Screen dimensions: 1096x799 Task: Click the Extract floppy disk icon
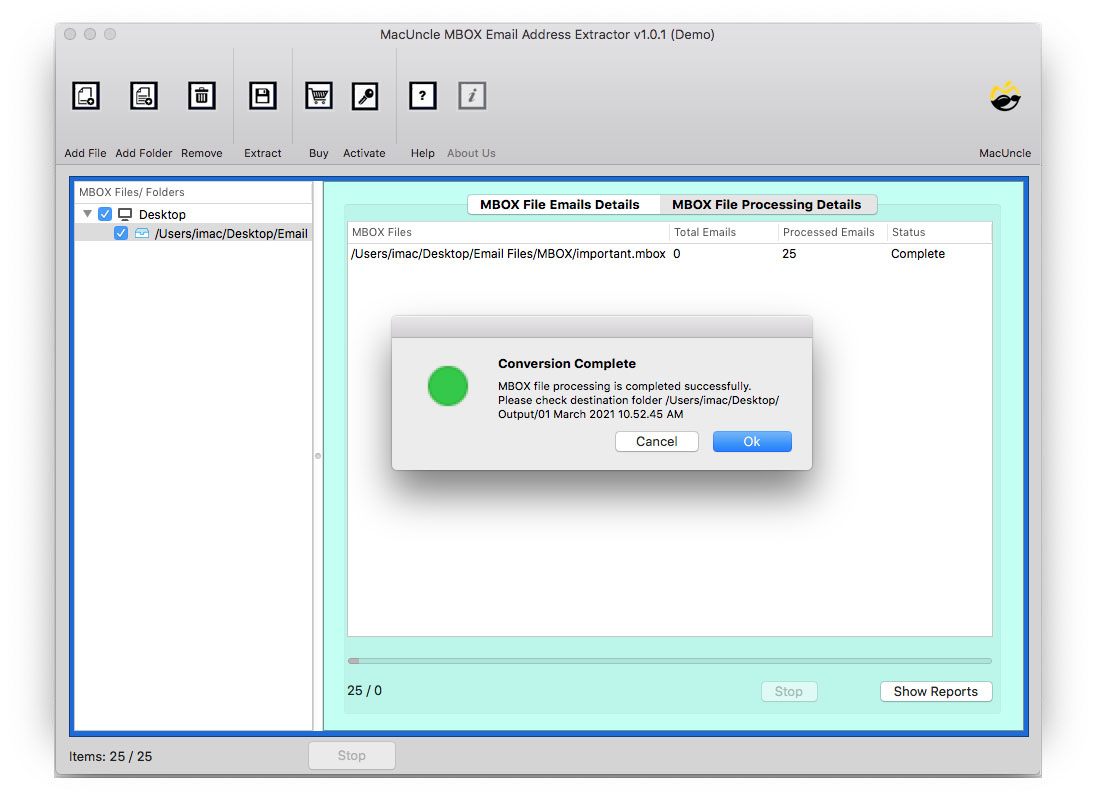pos(263,96)
